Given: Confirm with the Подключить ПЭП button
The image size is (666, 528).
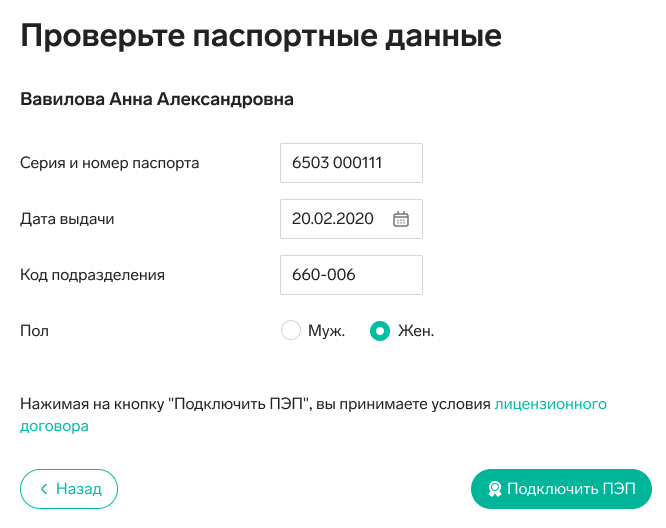Looking at the screenshot, I should coord(561,489).
